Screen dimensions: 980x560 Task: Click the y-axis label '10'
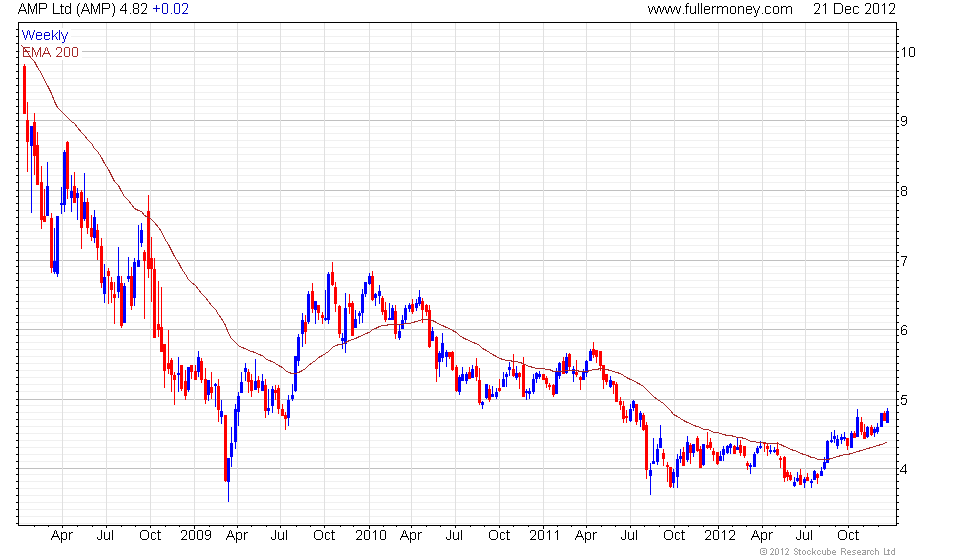908,52
